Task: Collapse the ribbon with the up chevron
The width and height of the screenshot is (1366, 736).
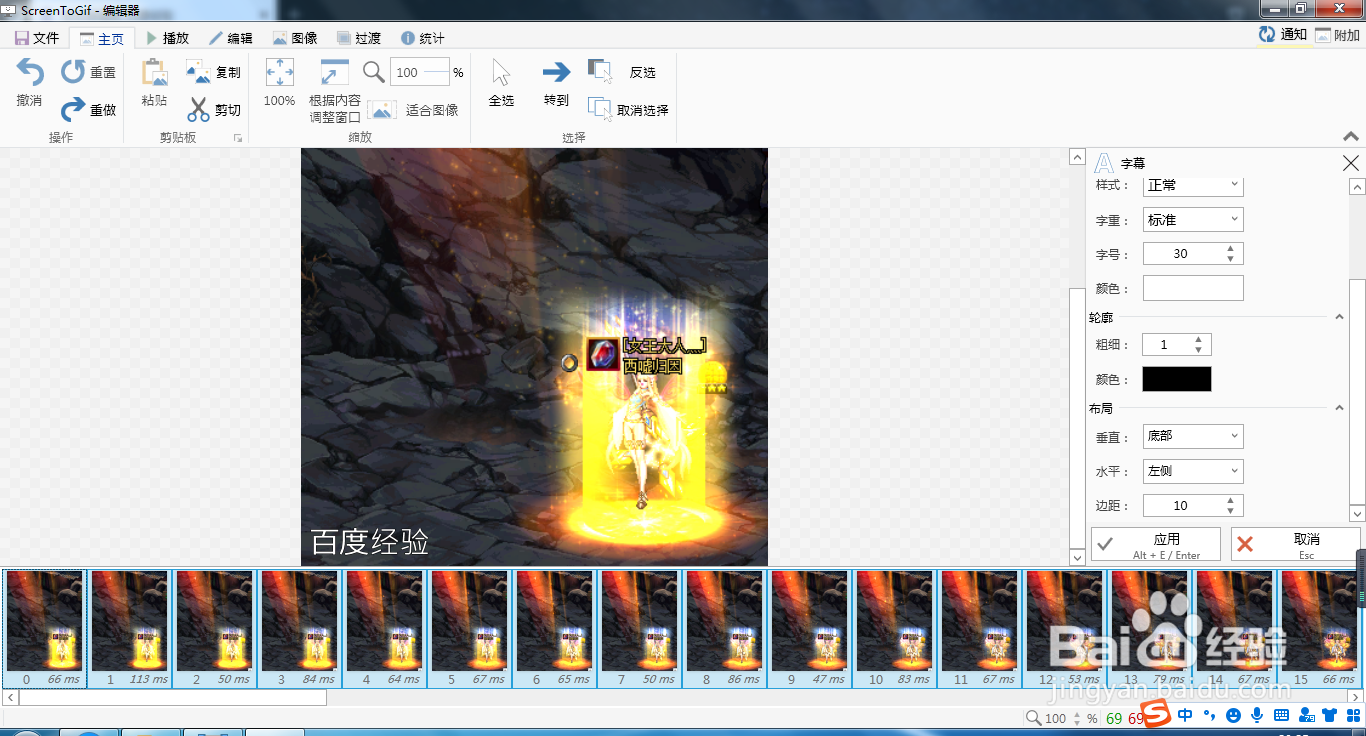Action: (1351, 136)
